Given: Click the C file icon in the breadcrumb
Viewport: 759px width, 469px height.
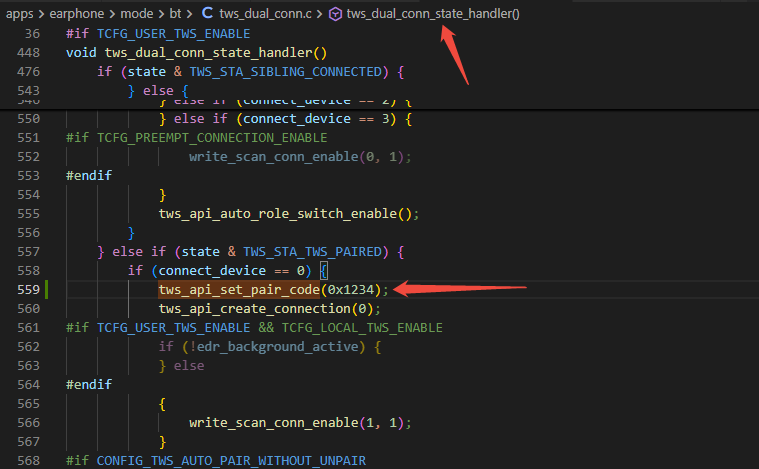Looking at the screenshot, I should click(x=207, y=13).
